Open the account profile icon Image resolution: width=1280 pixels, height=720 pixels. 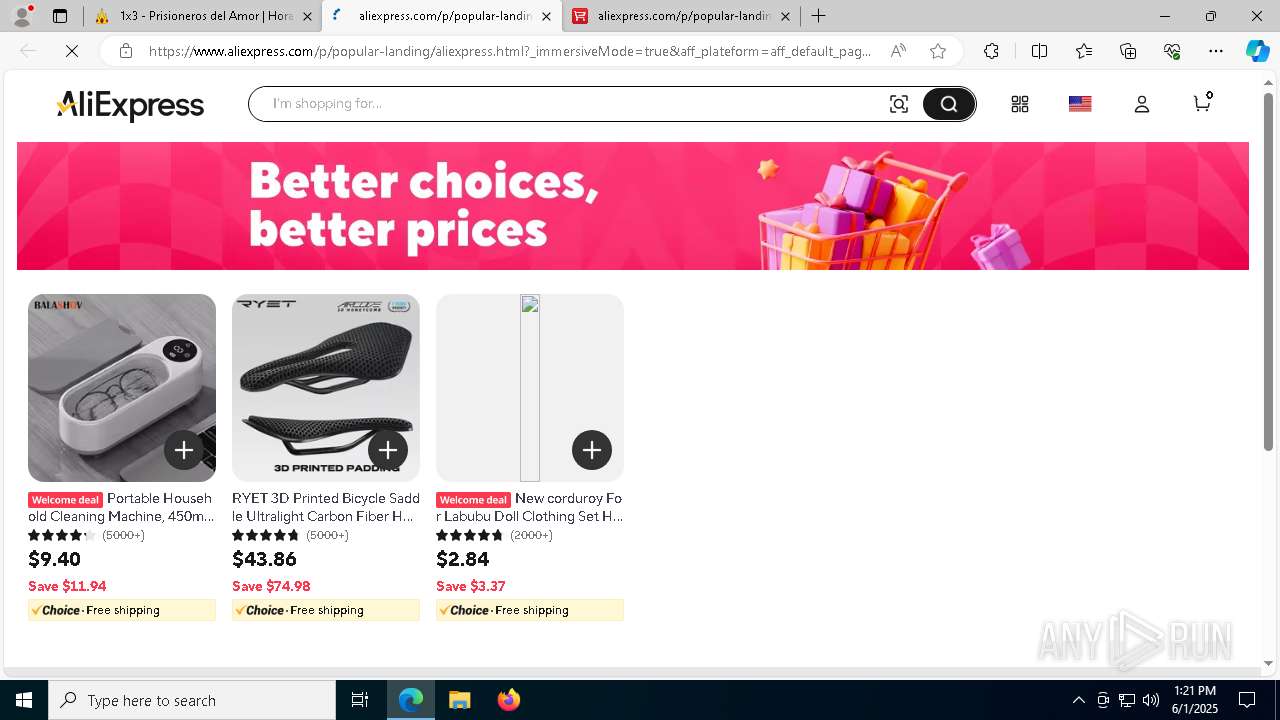[1141, 104]
